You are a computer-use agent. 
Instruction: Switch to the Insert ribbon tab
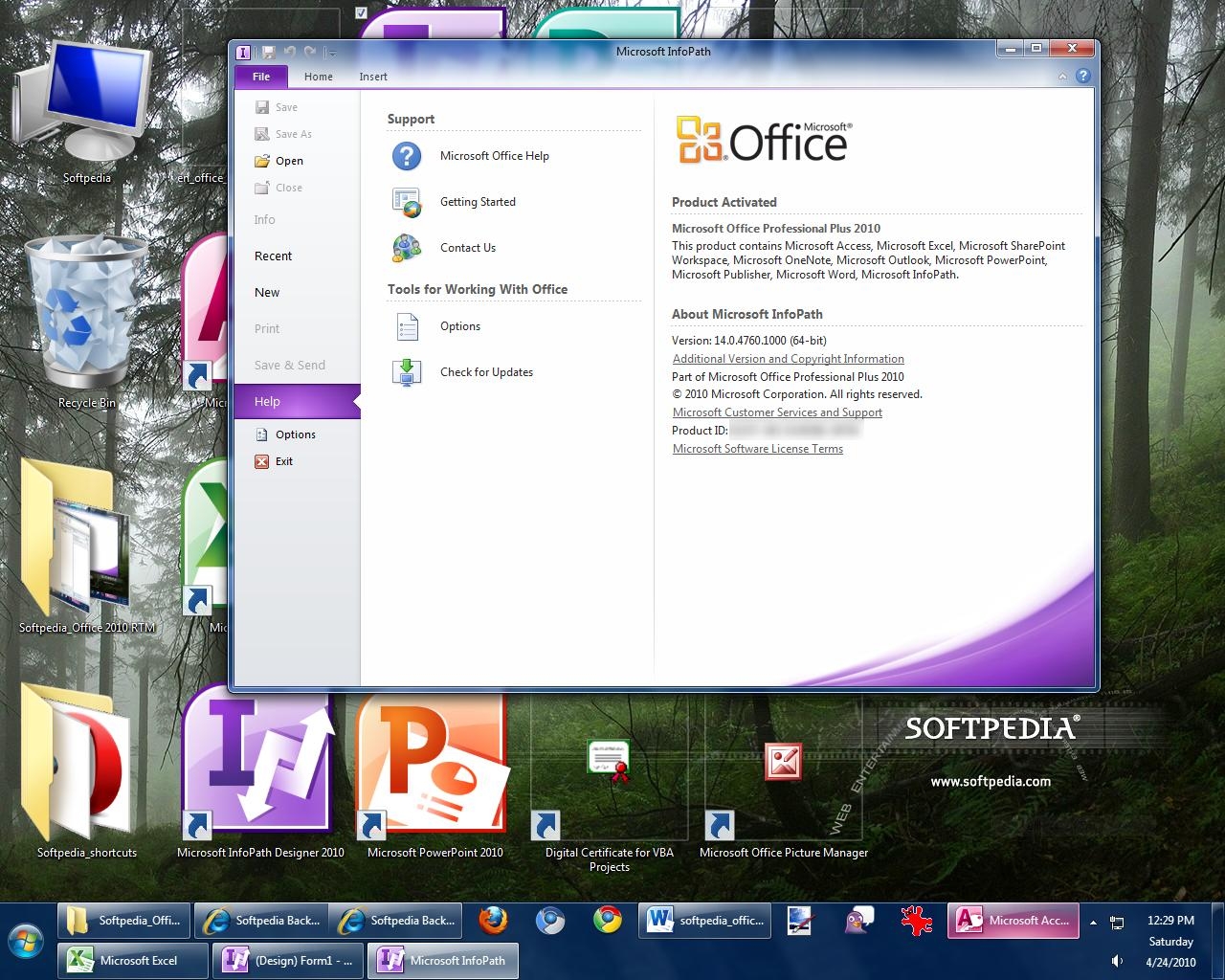(373, 77)
